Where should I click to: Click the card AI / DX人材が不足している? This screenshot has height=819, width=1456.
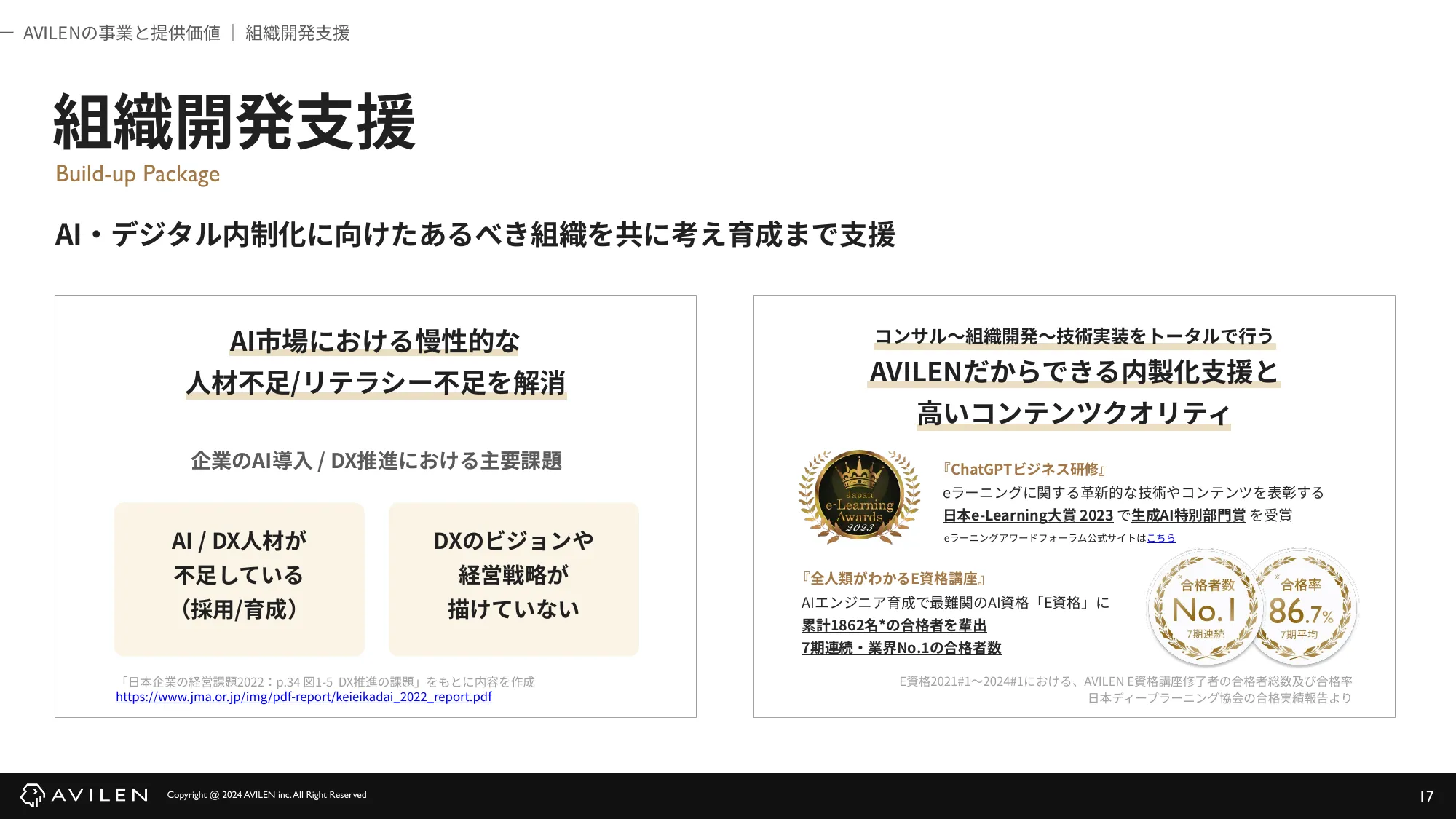pos(240,579)
